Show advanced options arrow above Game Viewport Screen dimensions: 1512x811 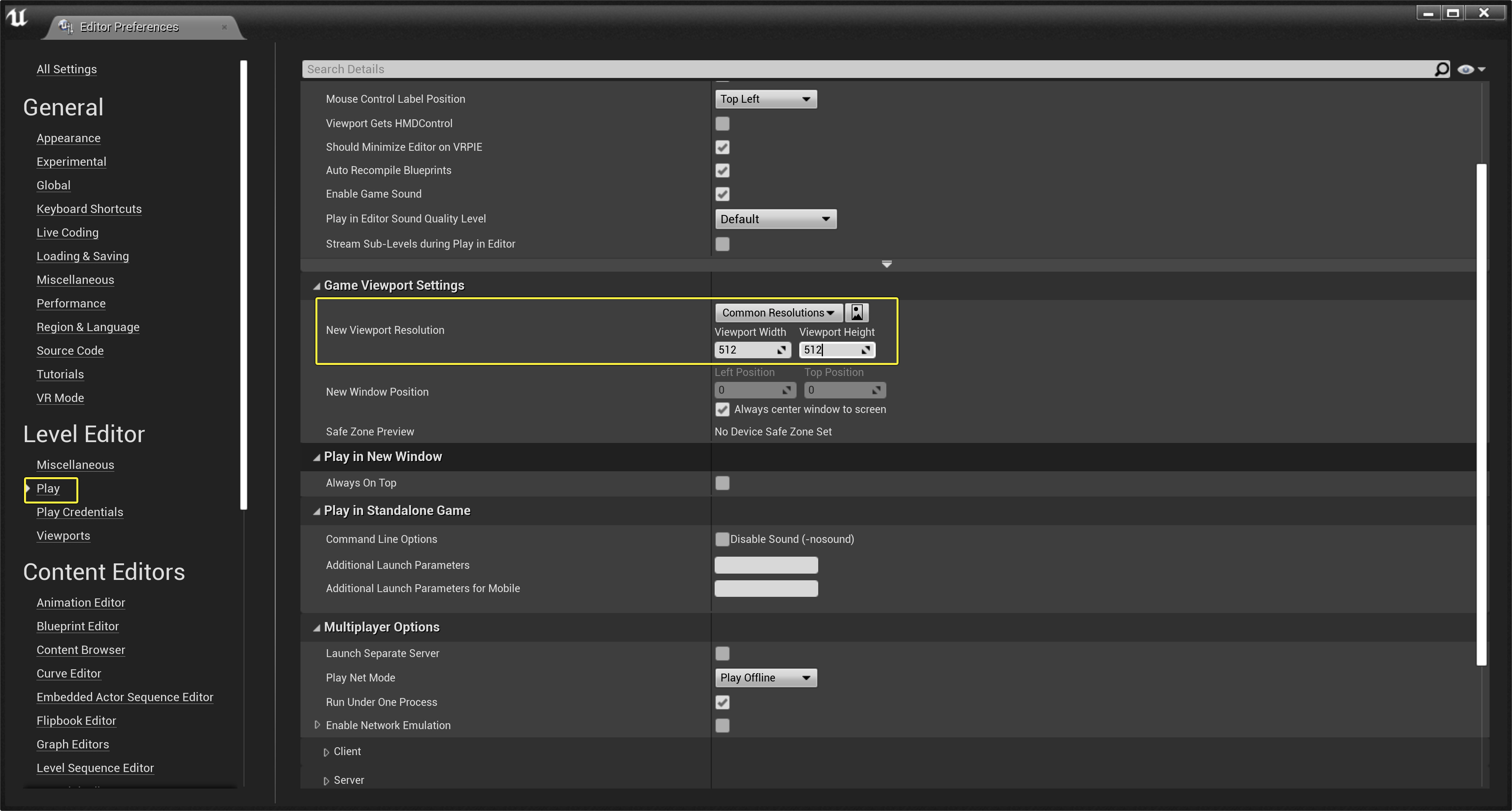(x=886, y=264)
